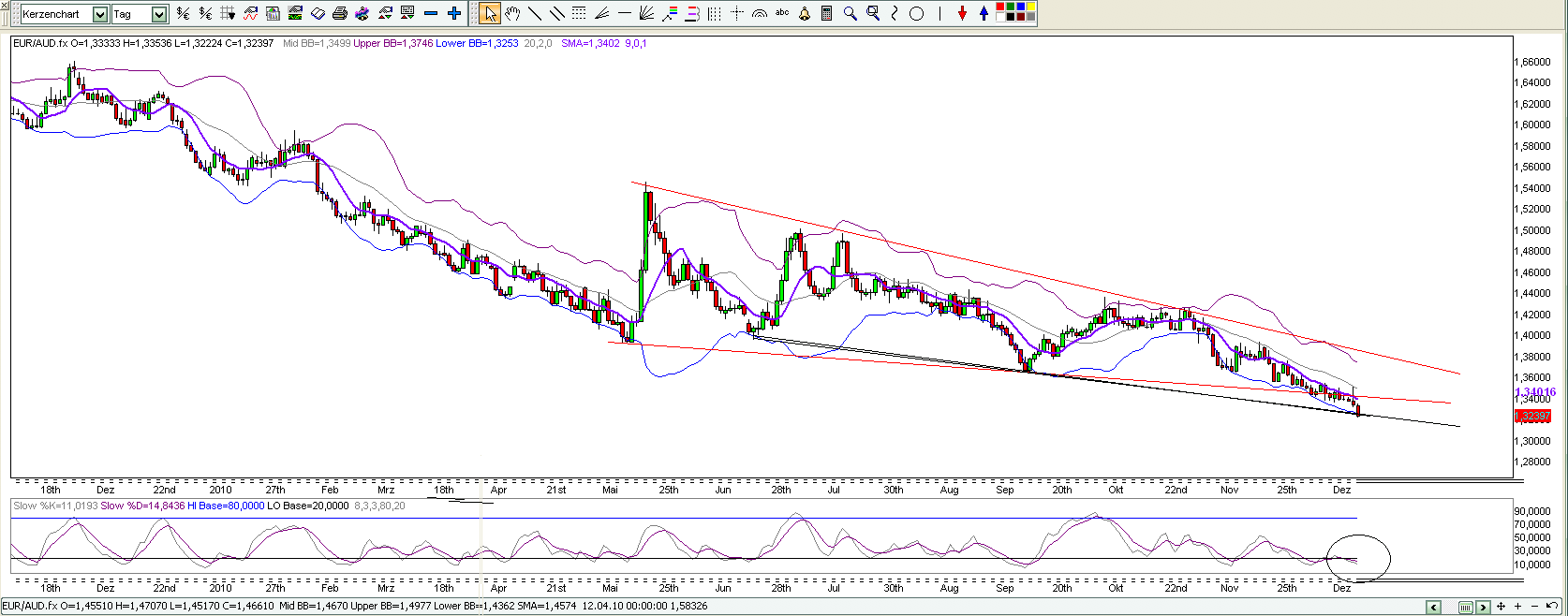
Task: Open the calculator icon
Action: pos(826,13)
